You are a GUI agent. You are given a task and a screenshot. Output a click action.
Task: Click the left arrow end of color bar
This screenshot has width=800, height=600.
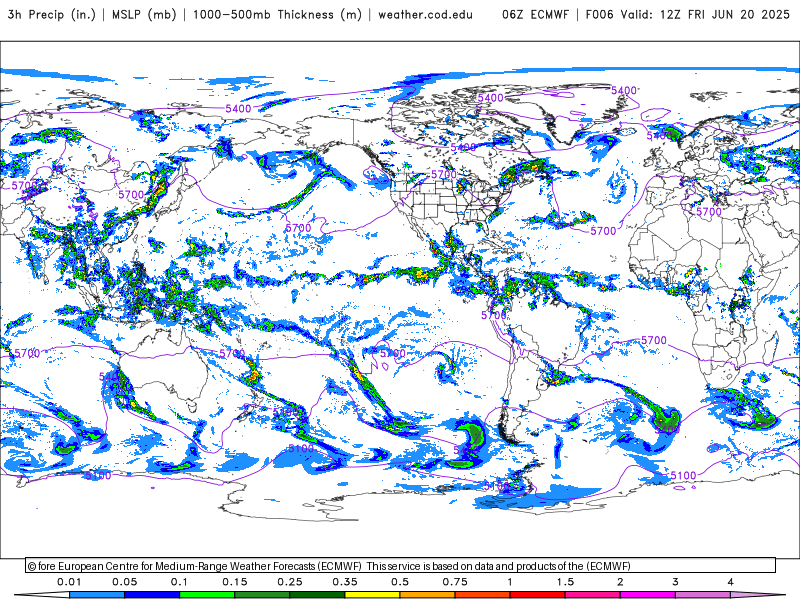coord(42,595)
